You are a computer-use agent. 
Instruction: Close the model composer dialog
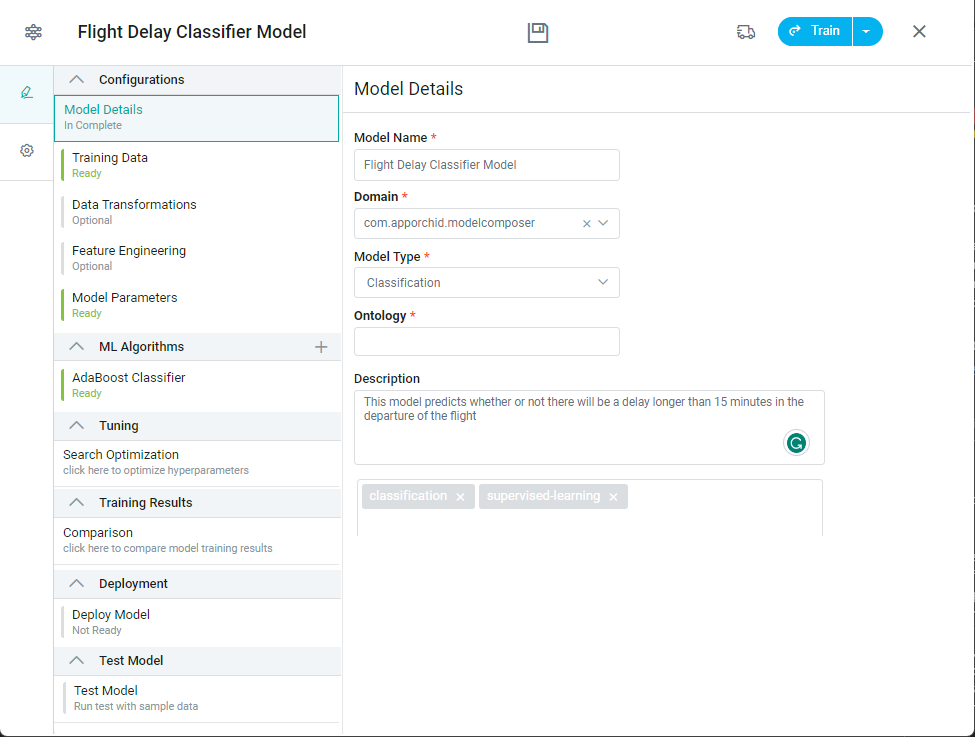coord(919,32)
